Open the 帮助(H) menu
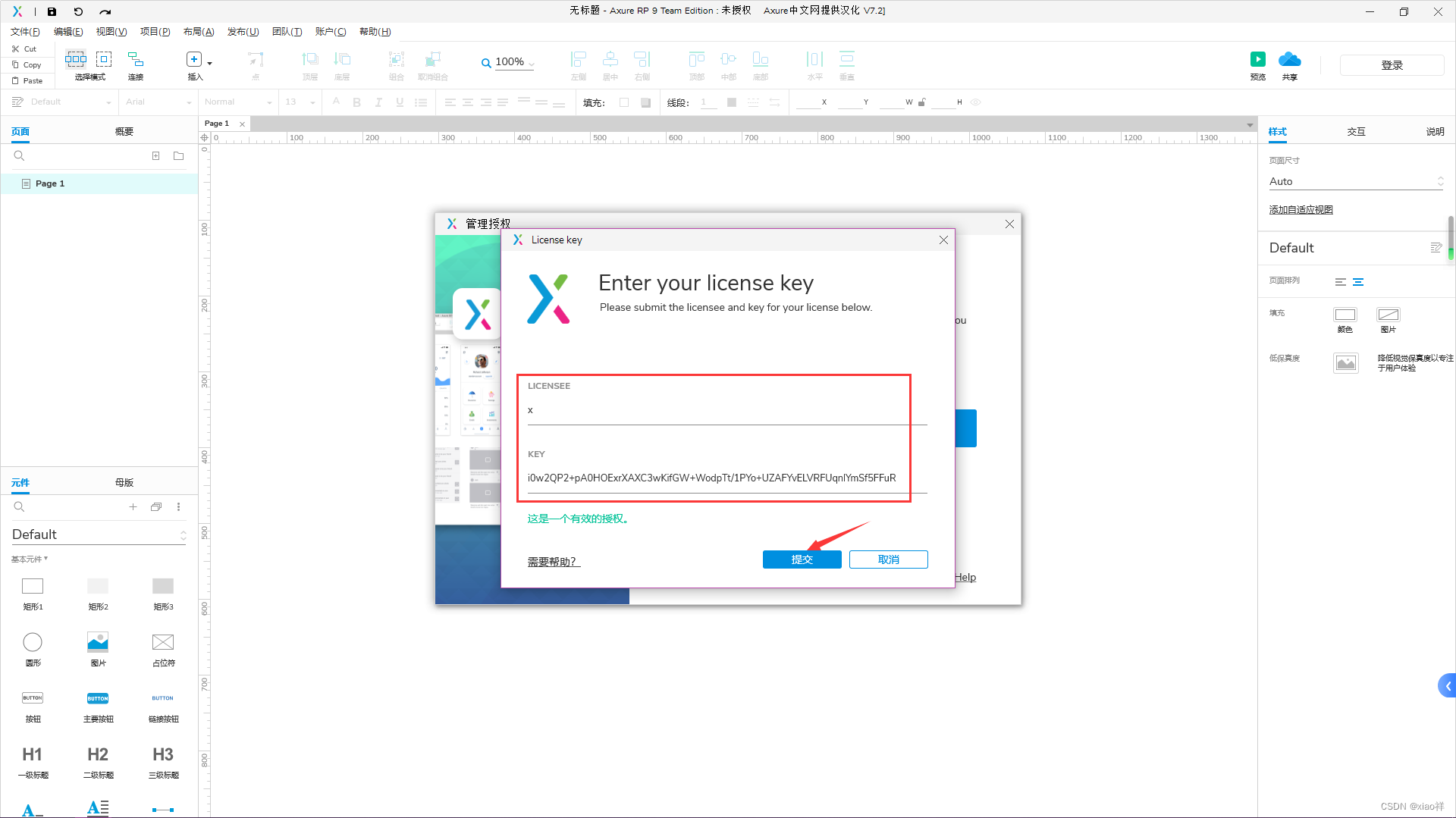1456x818 pixels. pyautogui.click(x=375, y=32)
